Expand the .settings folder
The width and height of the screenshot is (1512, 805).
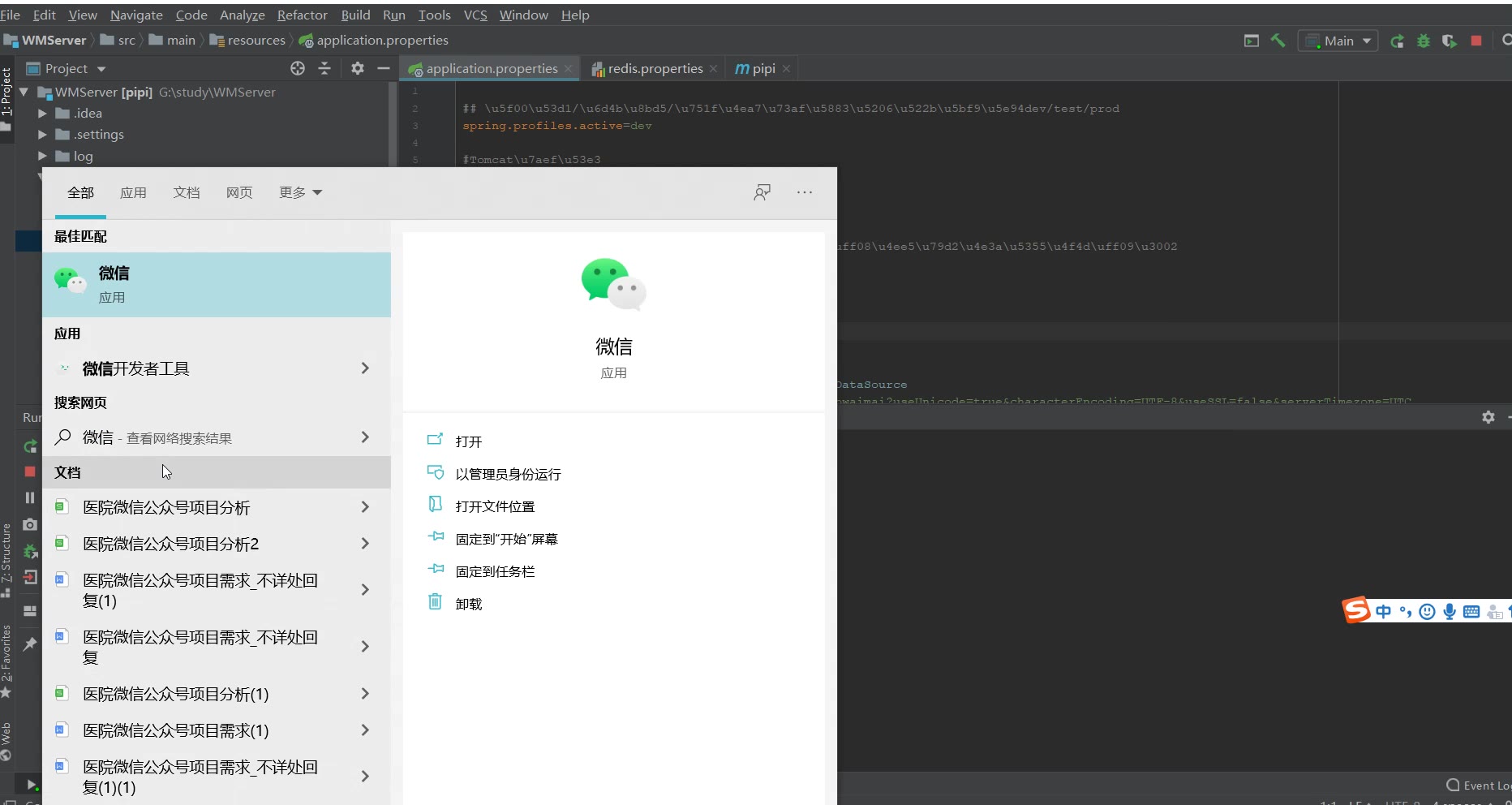coord(42,134)
